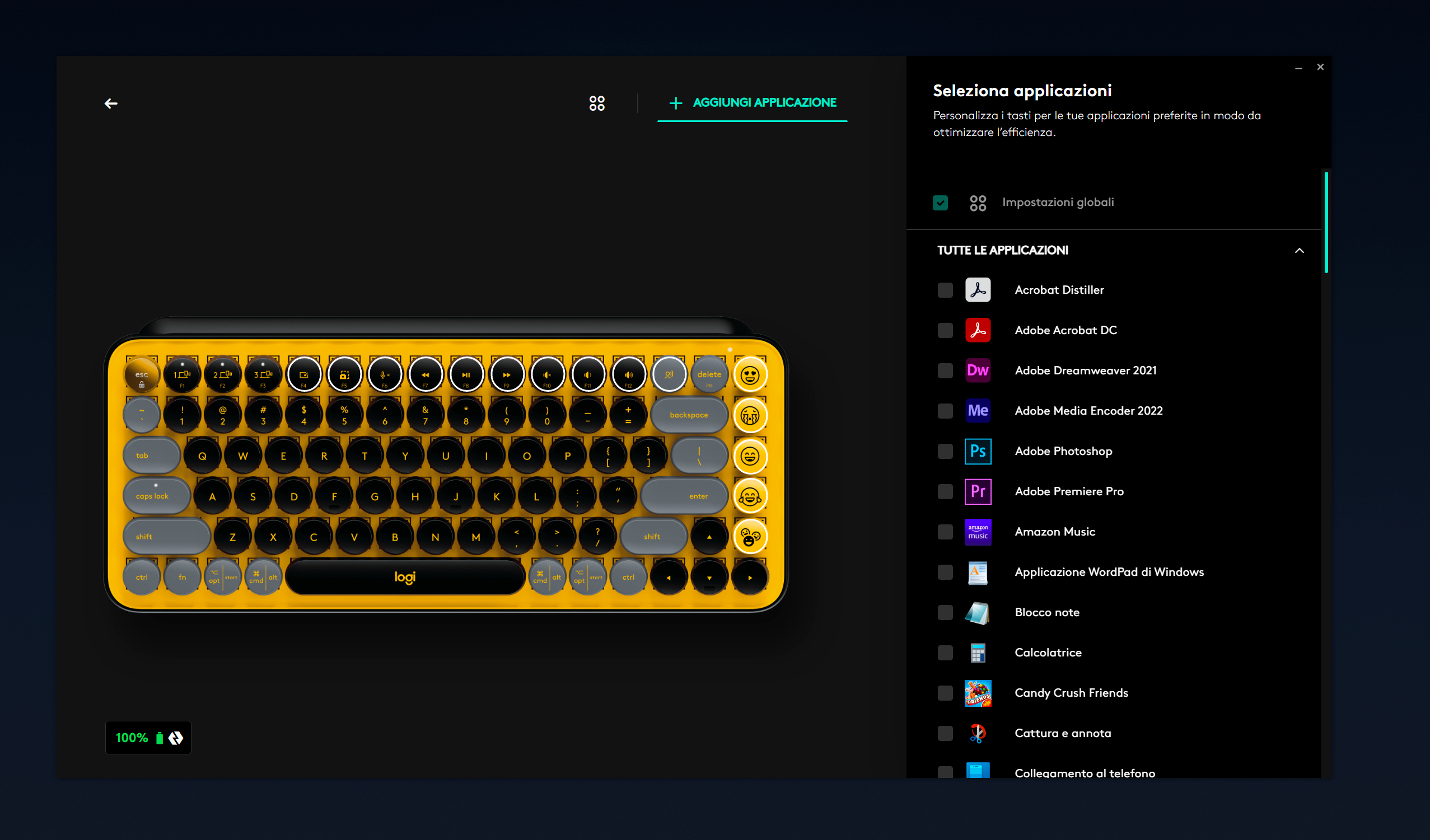Click the Adobe Media Encoder 2022 label
The width and height of the screenshot is (1430, 840).
point(1088,411)
